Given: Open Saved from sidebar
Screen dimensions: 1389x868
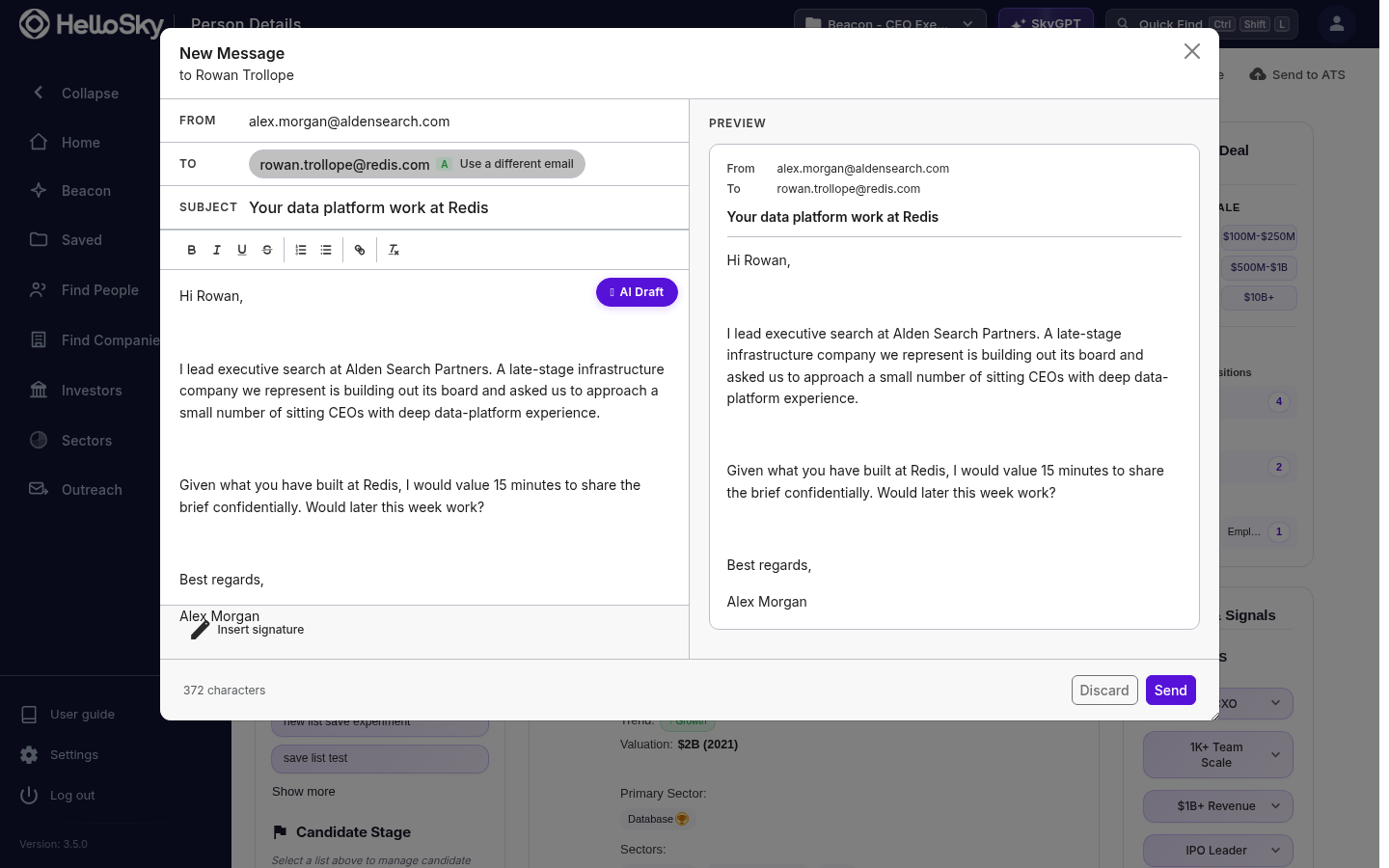Looking at the screenshot, I should (x=66, y=240).
